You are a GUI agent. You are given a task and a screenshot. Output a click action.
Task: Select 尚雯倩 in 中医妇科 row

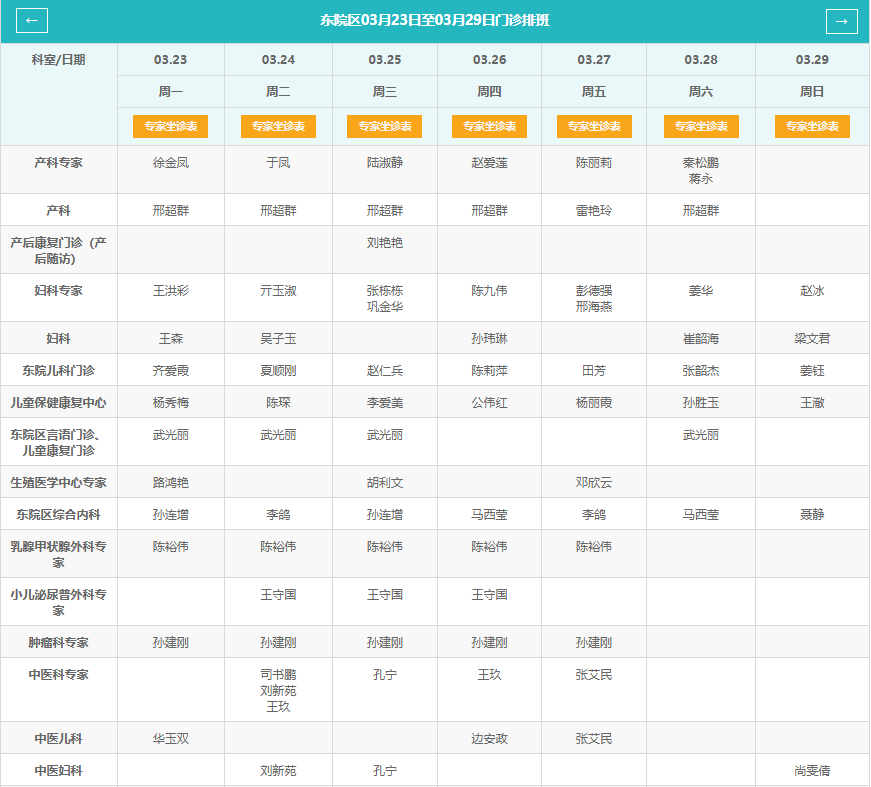pyautogui.click(x=812, y=771)
